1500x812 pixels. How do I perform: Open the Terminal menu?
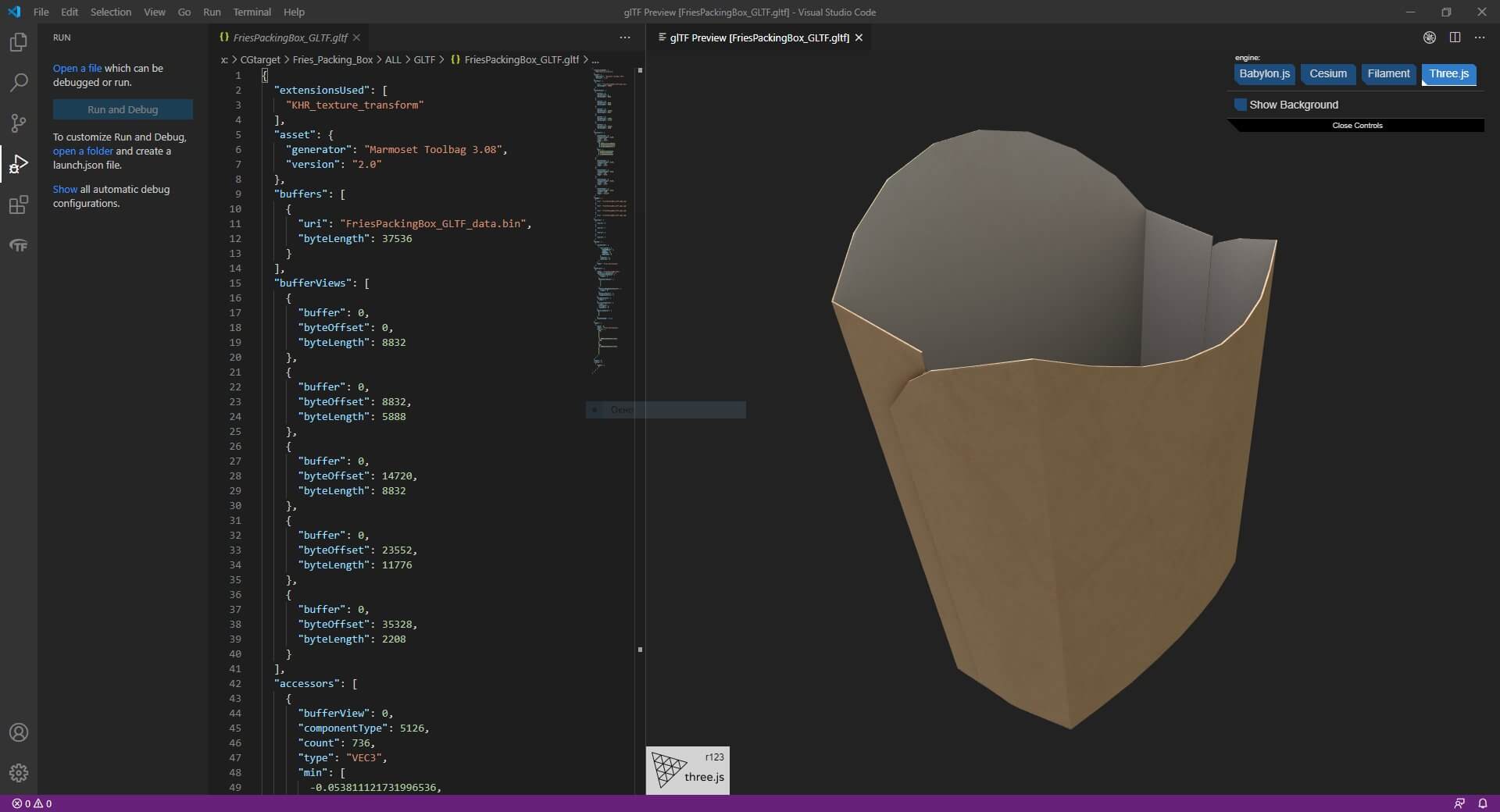(x=252, y=12)
